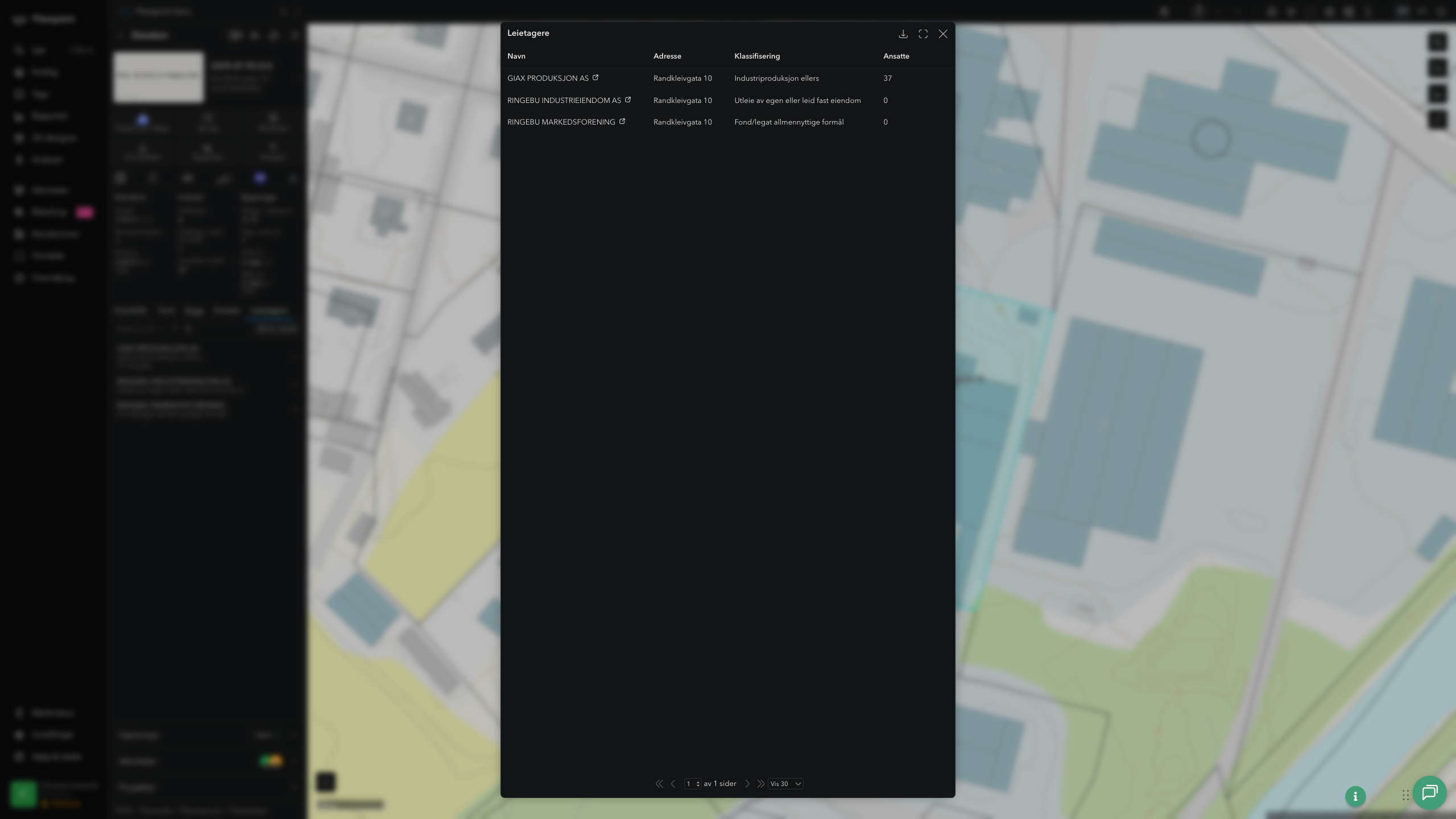1456x819 pixels.
Task: Click Randkleivgata 10 in RINGEBU MARKEDSFORENING row
Action: click(682, 122)
